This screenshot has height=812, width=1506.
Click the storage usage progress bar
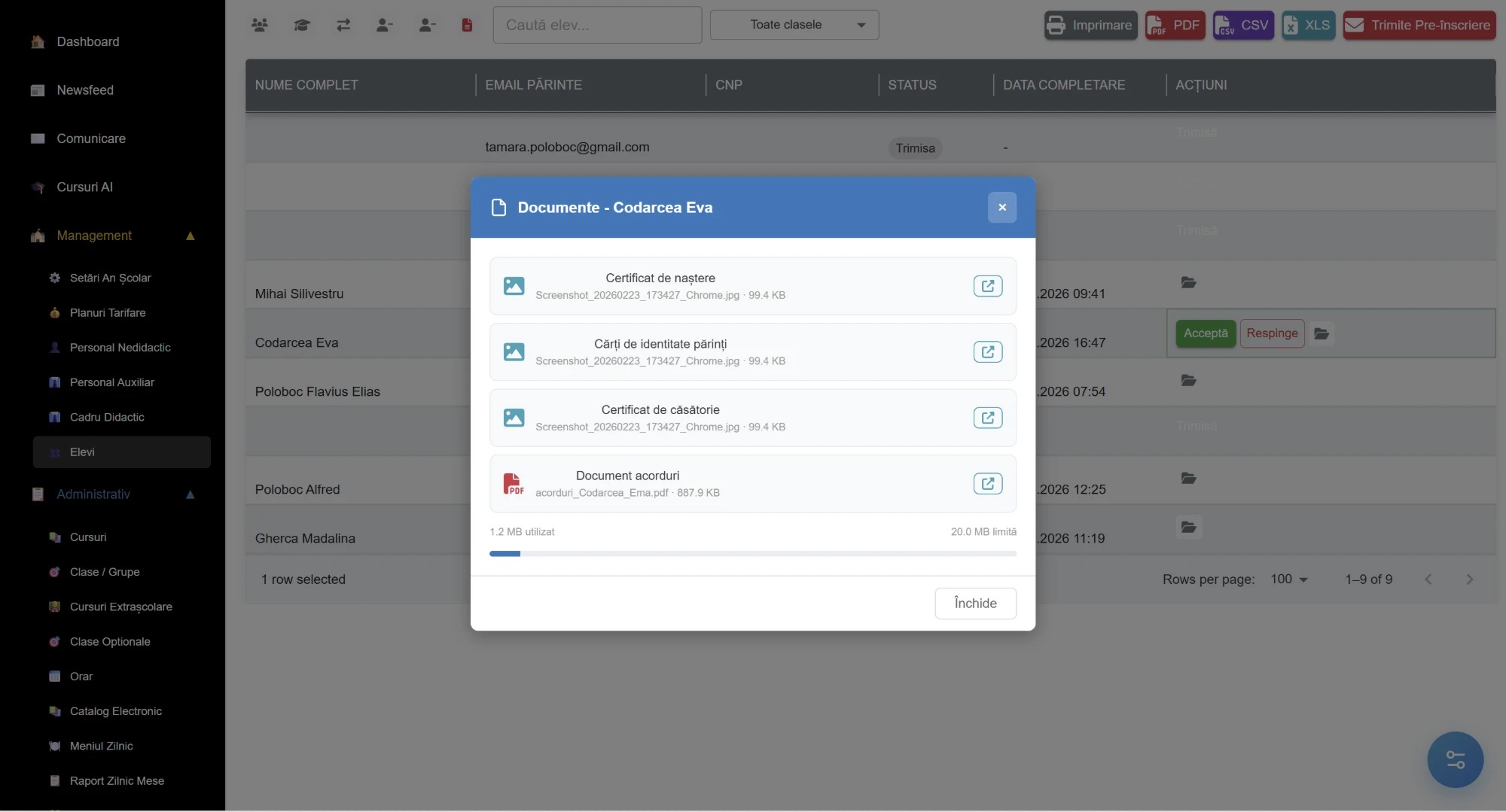(x=753, y=554)
